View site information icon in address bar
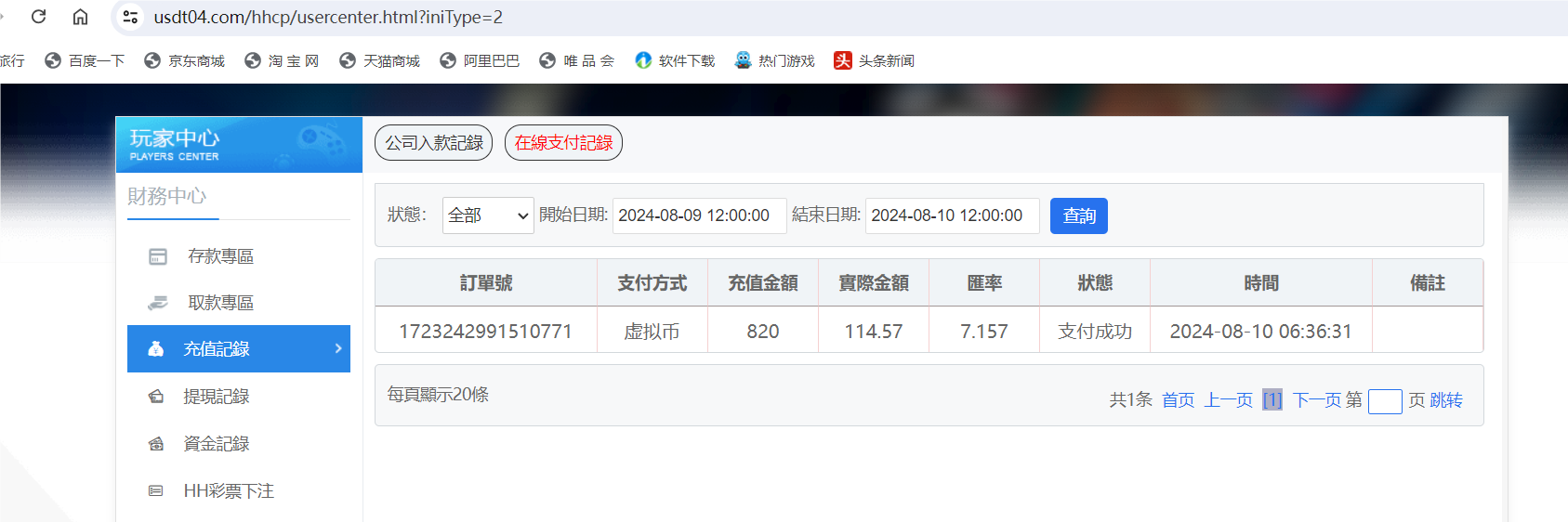Image resolution: width=1568 pixels, height=522 pixels. click(131, 17)
